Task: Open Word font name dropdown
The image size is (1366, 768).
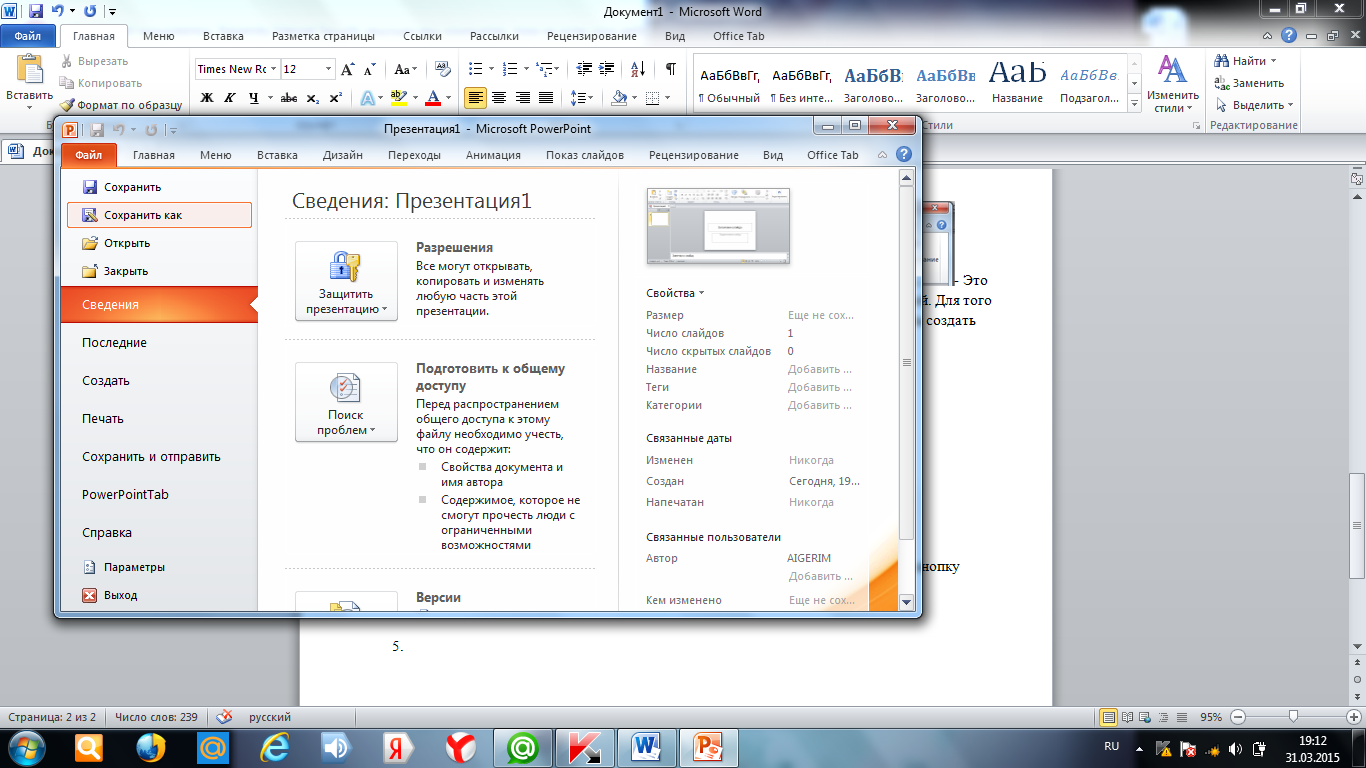Action: click(274, 69)
